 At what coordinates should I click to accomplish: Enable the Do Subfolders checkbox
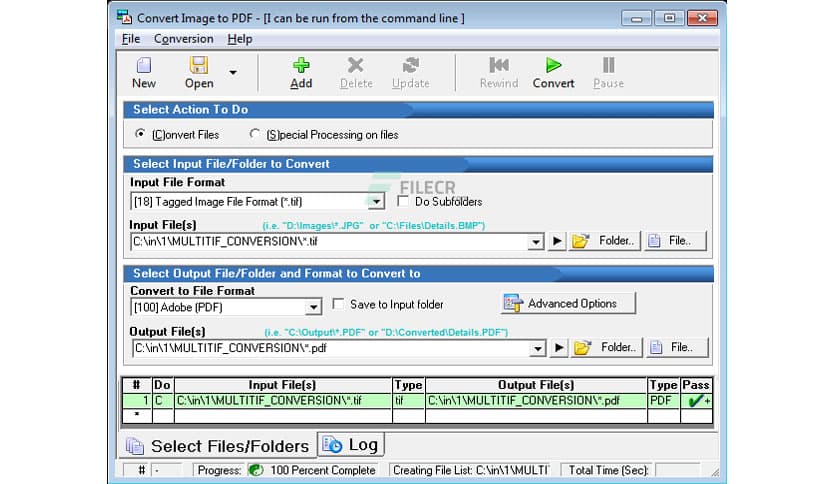coord(403,201)
